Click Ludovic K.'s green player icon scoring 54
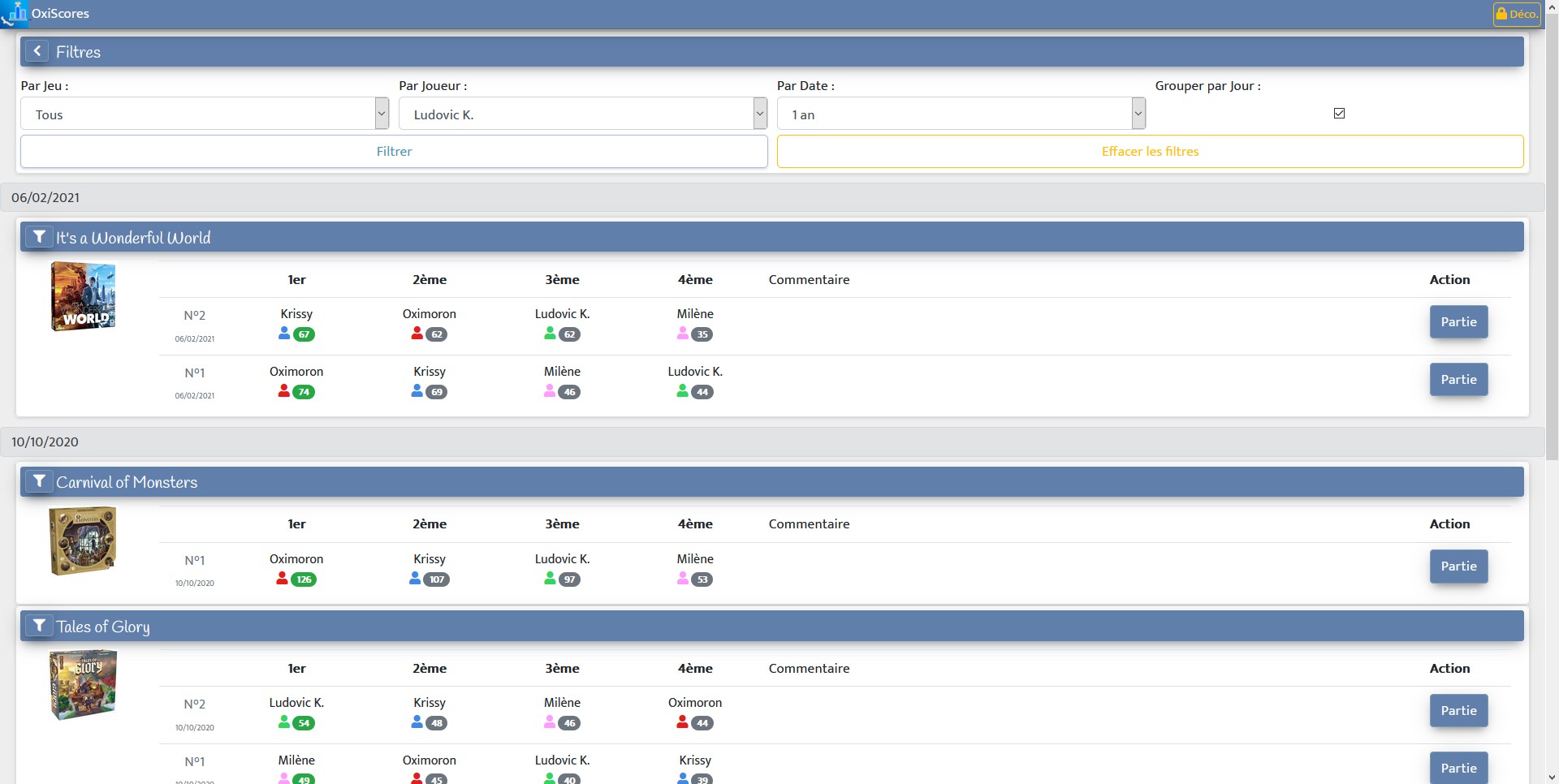This screenshot has height=784, width=1559. 284,722
